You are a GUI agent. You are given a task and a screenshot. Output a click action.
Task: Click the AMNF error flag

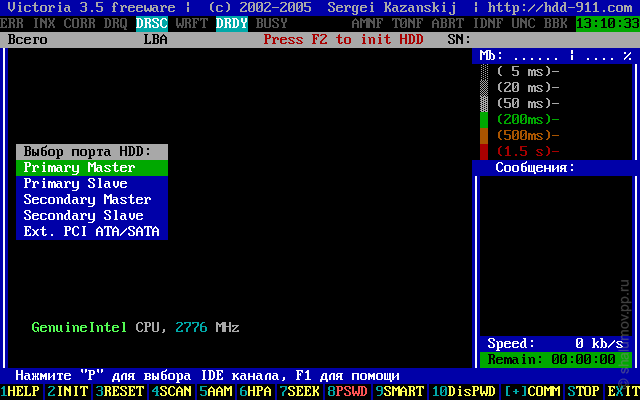[x=368, y=24]
